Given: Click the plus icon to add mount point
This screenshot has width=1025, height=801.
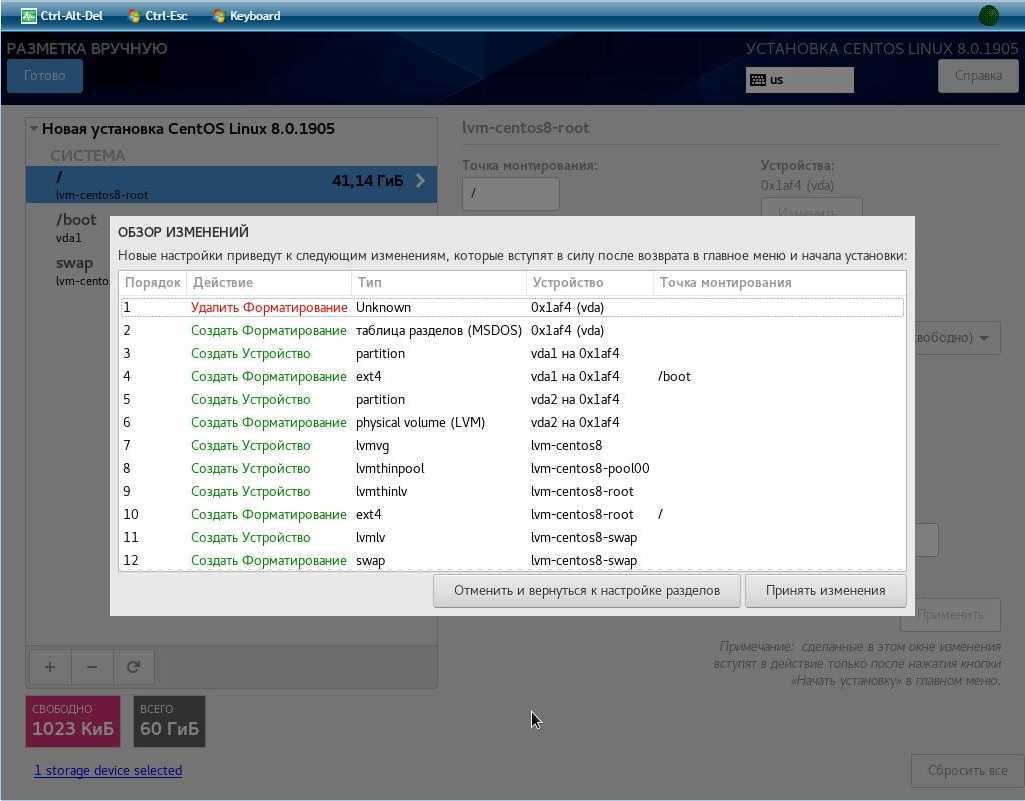Looking at the screenshot, I should point(50,667).
